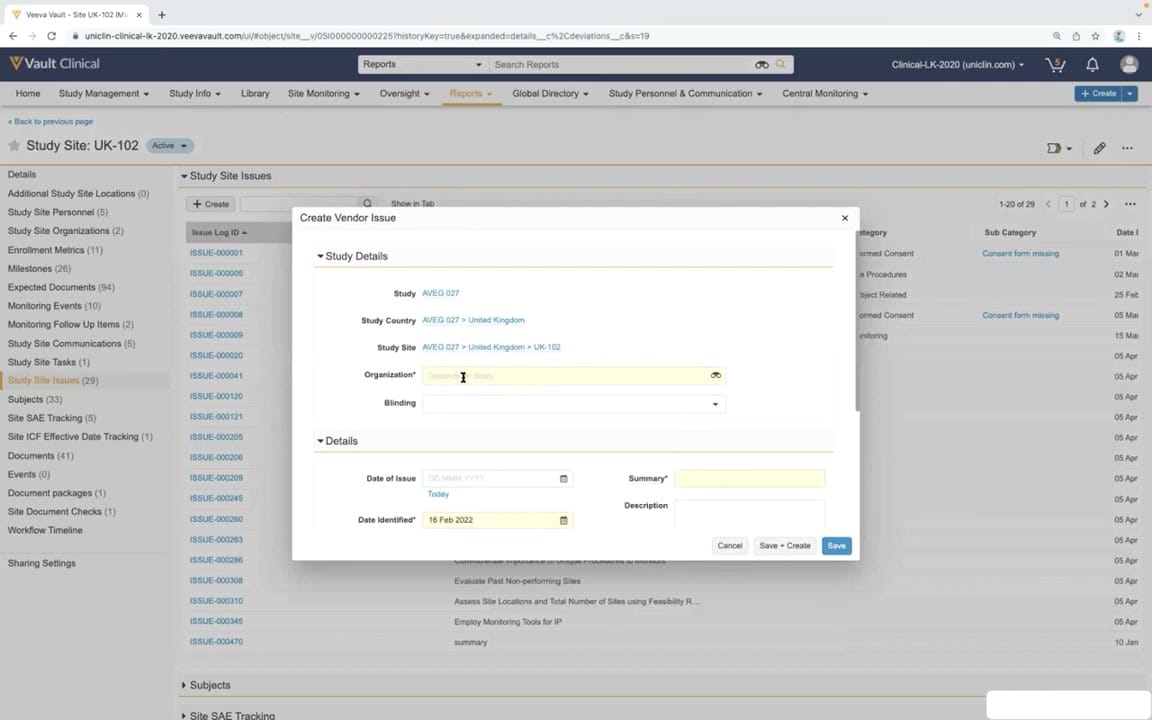Bookmark the page with the star icon
The height and width of the screenshot is (720, 1152).
click(1095, 35)
